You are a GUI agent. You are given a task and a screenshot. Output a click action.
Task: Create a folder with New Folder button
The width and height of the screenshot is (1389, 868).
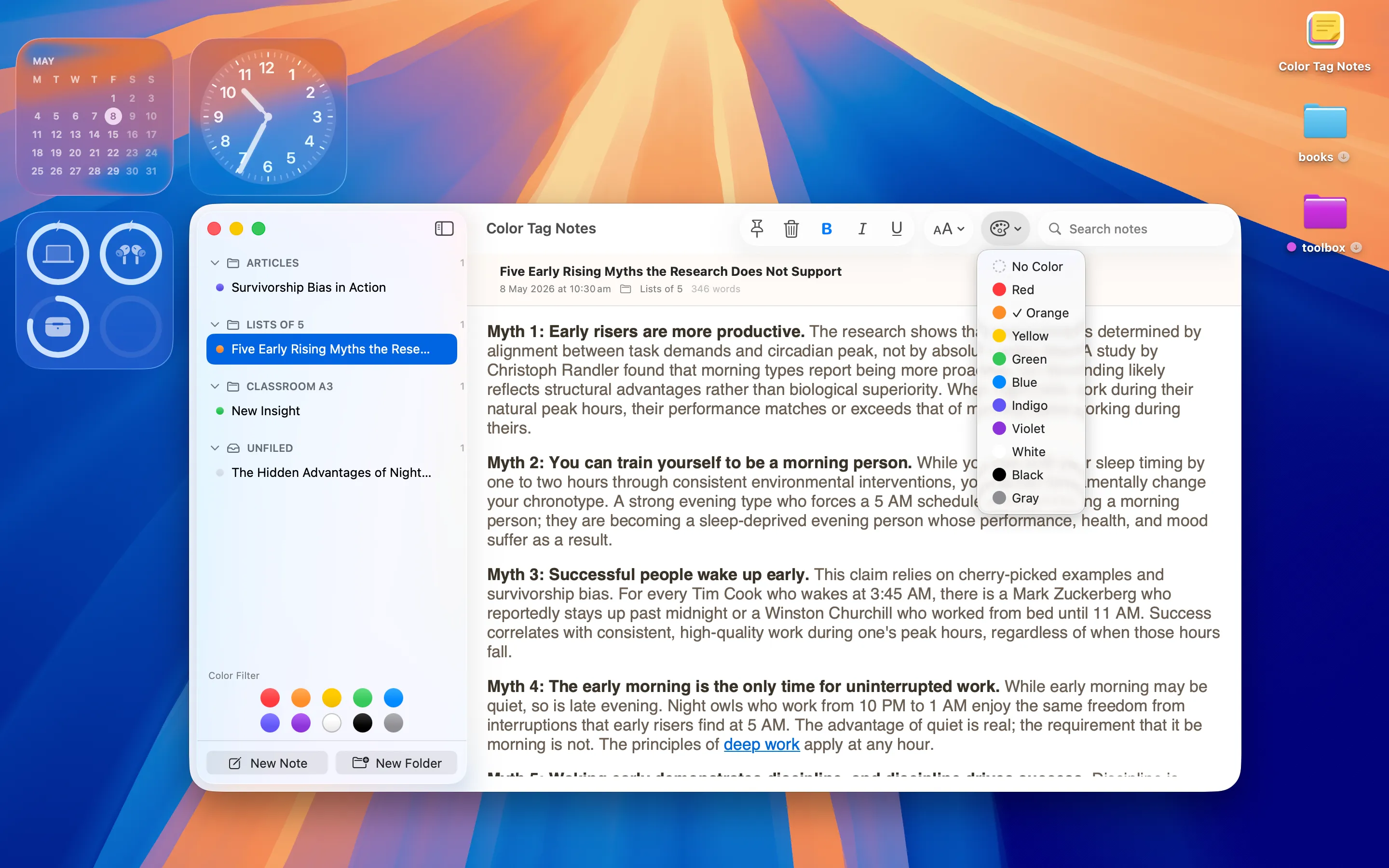click(x=396, y=763)
